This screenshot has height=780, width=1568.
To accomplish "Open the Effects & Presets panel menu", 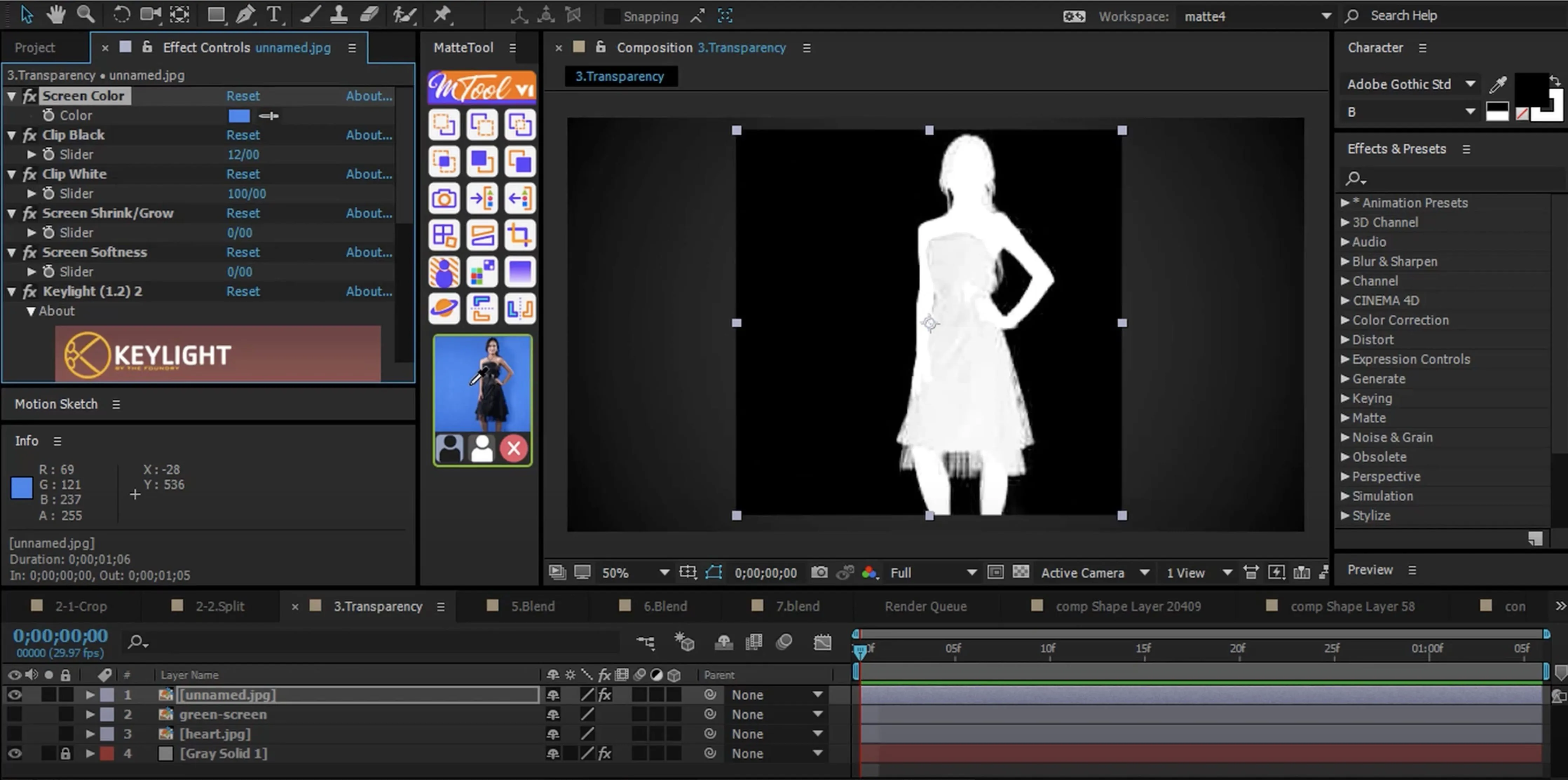I will 1466,149.
